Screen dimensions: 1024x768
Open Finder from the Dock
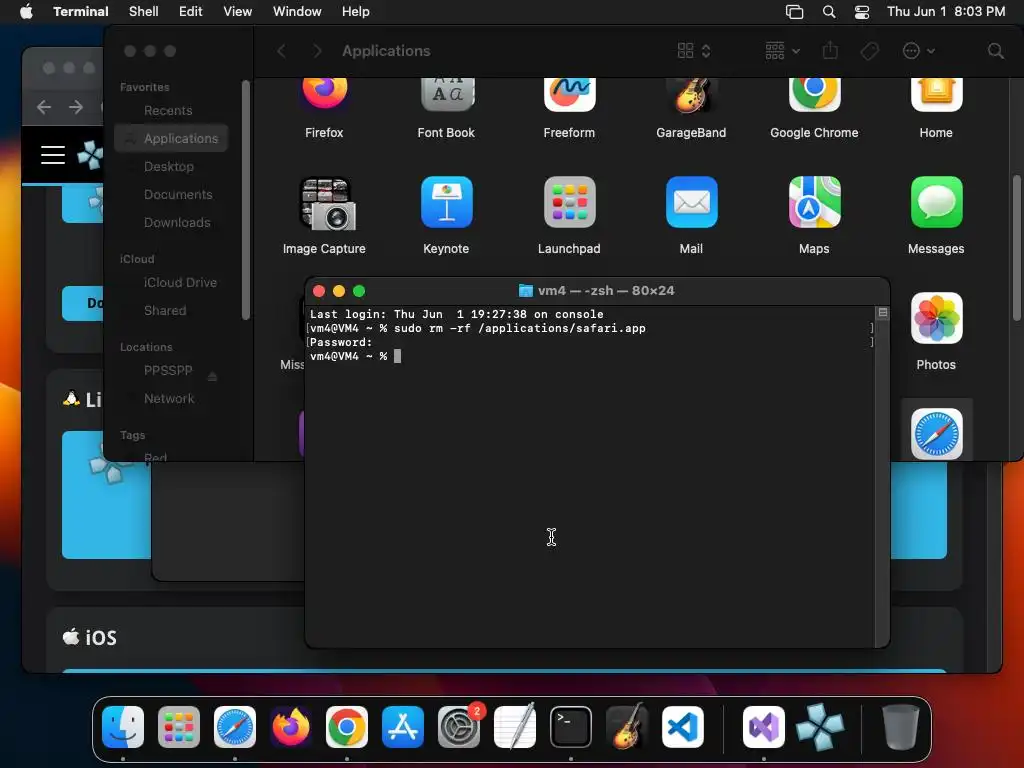point(123,726)
